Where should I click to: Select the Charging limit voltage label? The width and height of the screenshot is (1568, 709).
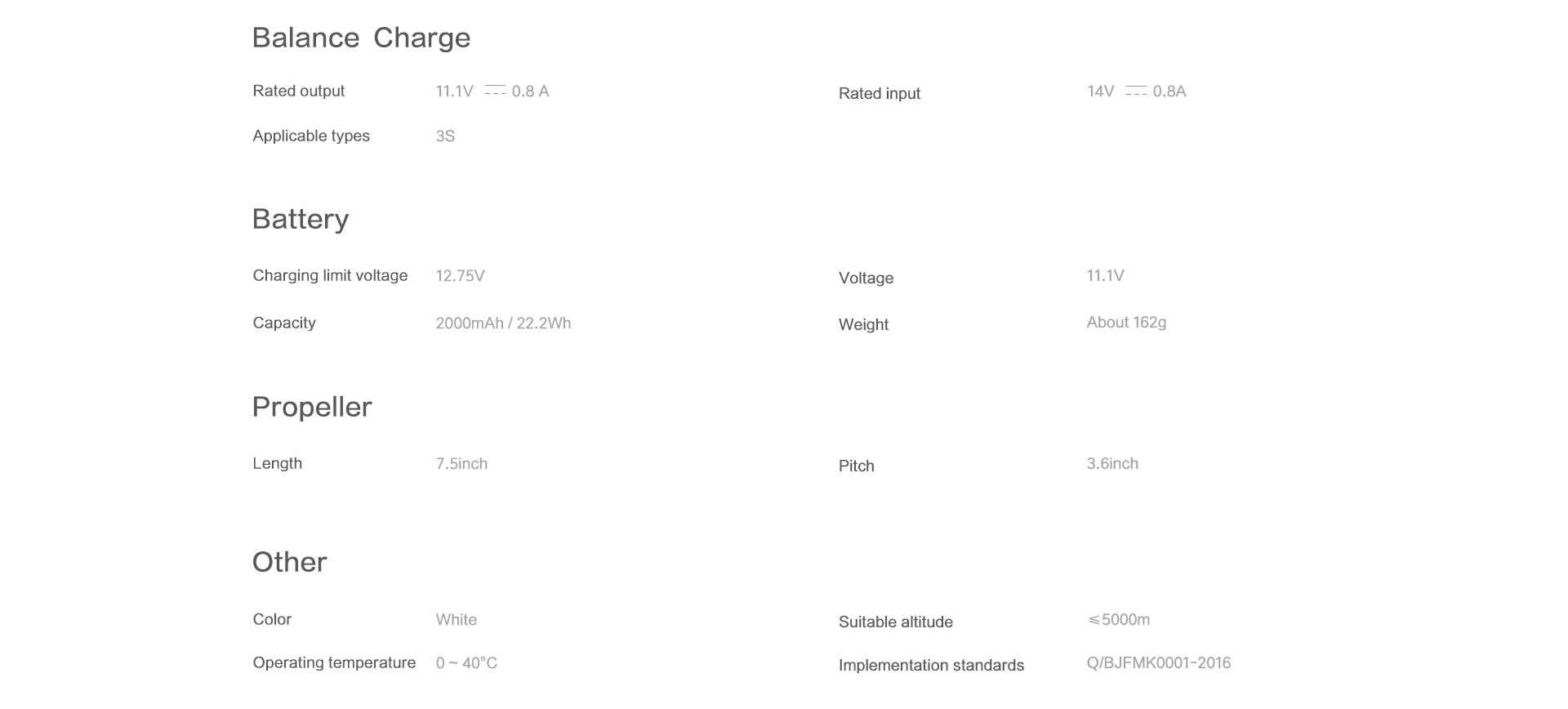tap(330, 275)
